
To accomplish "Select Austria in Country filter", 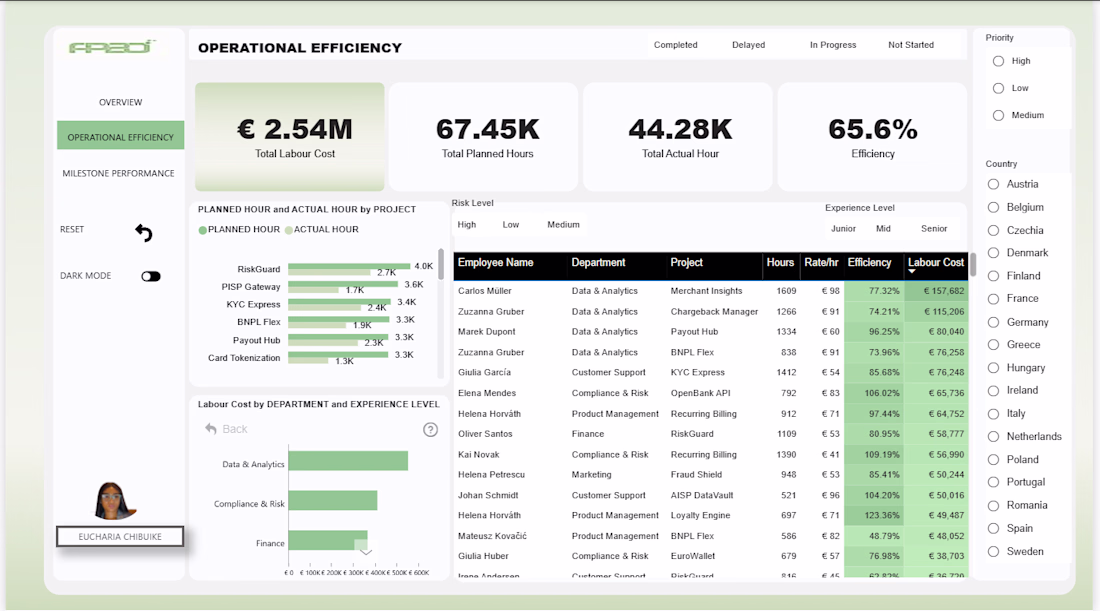I will click(993, 184).
